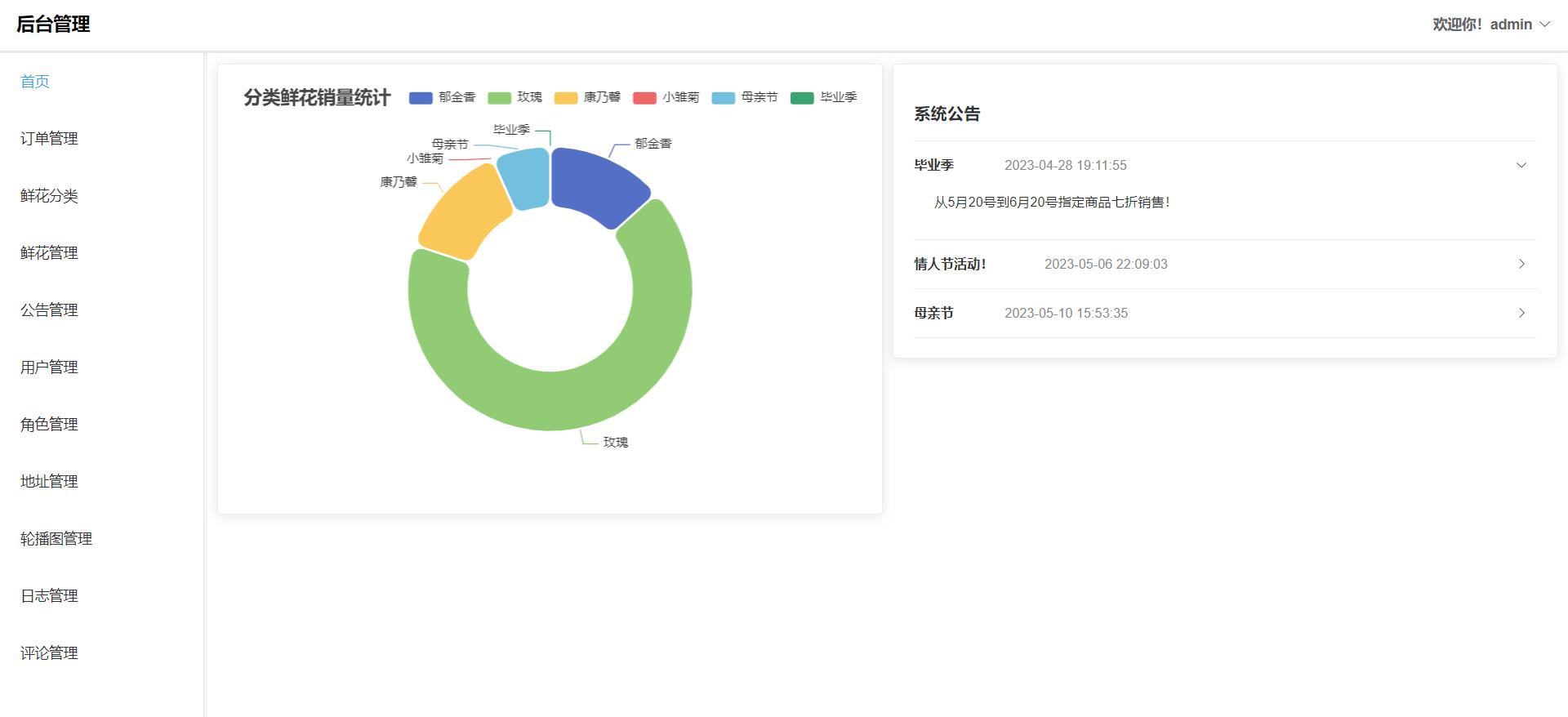Open 轮播图管理 menu item
1568x717 pixels.
click(x=56, y=538)
